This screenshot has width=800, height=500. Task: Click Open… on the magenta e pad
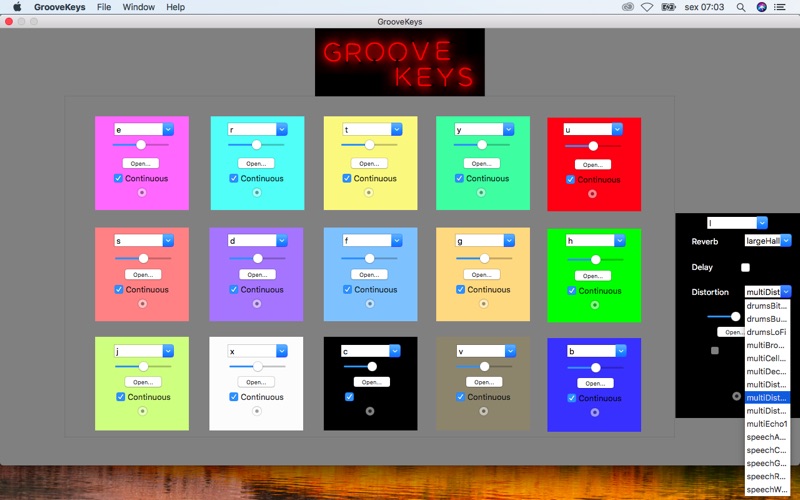[x=141, y=164]
